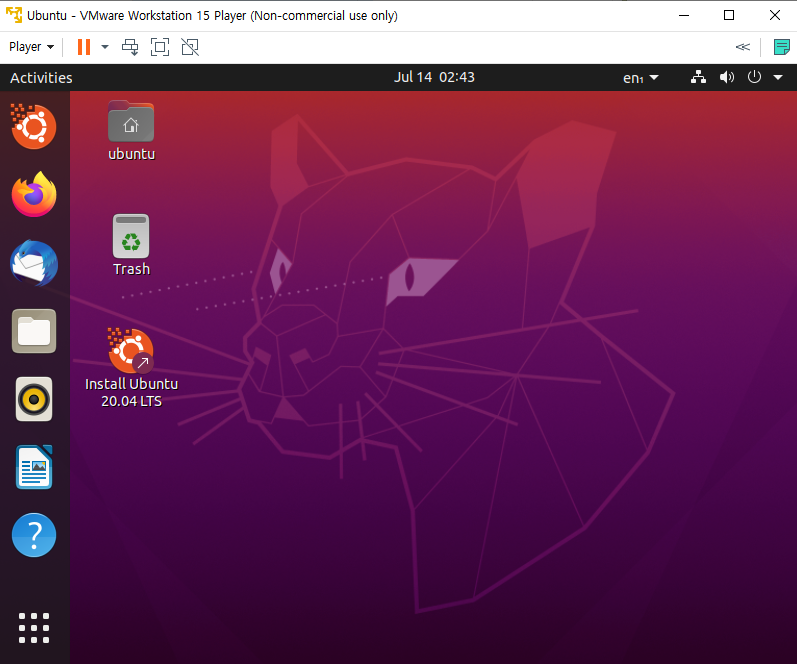Open the Files manager from the dock
Image resolution: width=797 pixels, height=664 pixels.
pyautogui.click(x=34, y=331)
